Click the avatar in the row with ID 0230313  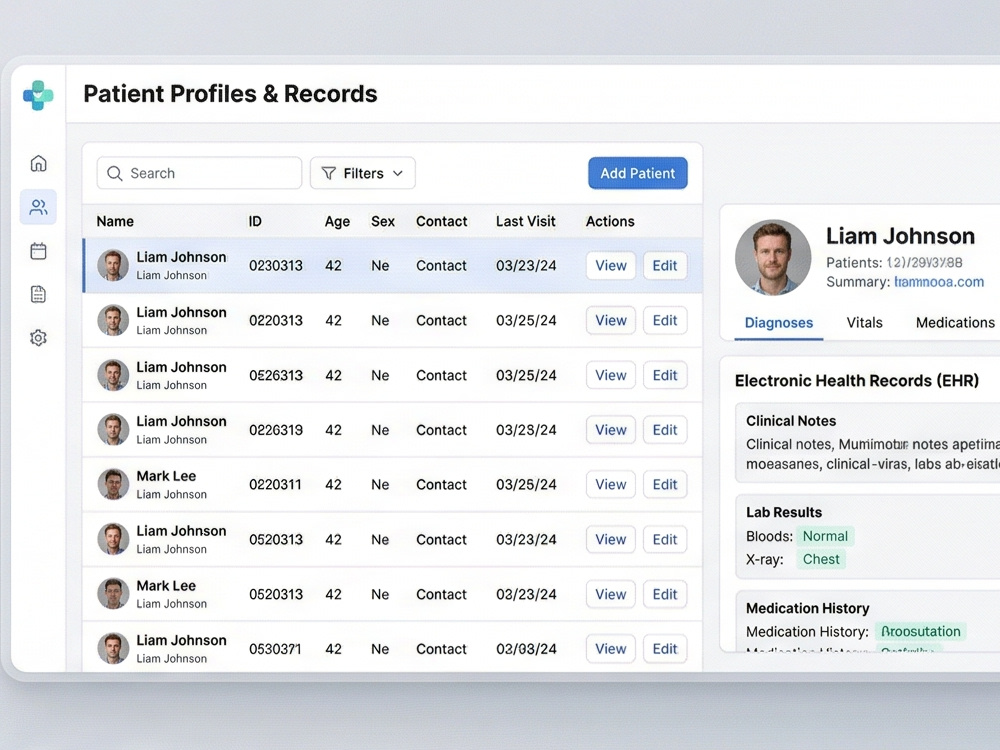113,265
